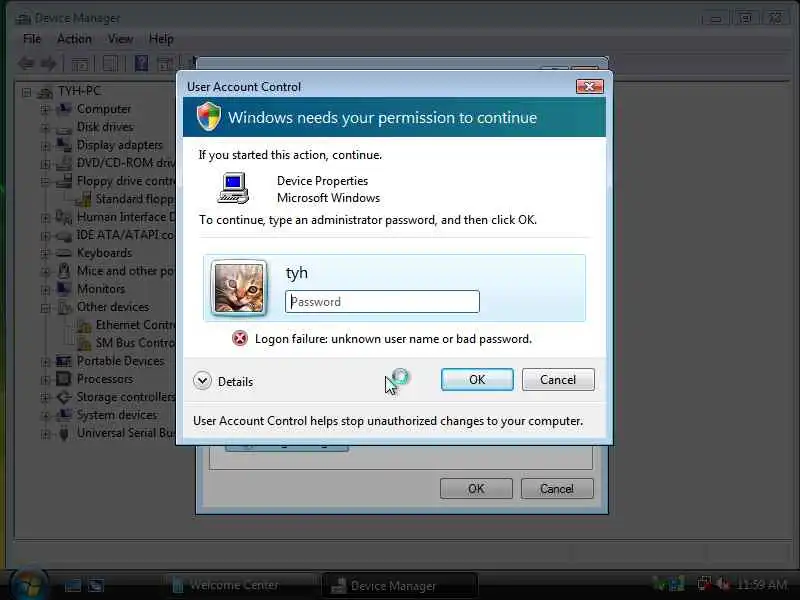Click Back arrow in Device Manager toolbar

26,64
